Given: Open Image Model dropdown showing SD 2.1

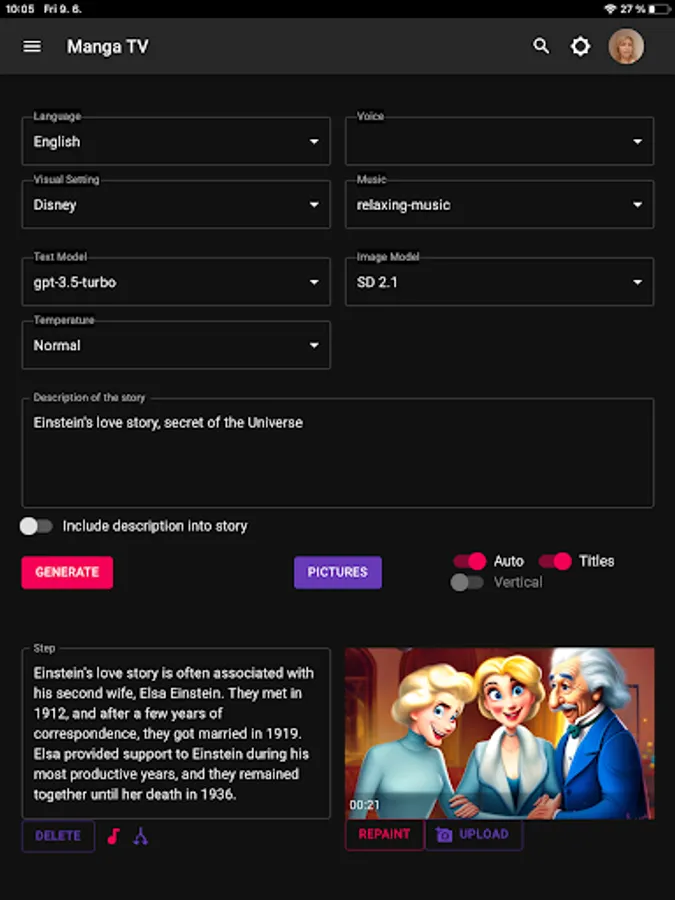Looking at the screenshot, I should coord(499,282).
